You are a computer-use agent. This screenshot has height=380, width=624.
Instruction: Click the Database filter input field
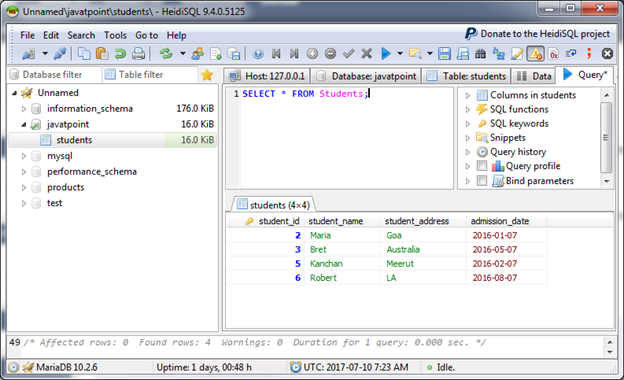tap(54, 74)
